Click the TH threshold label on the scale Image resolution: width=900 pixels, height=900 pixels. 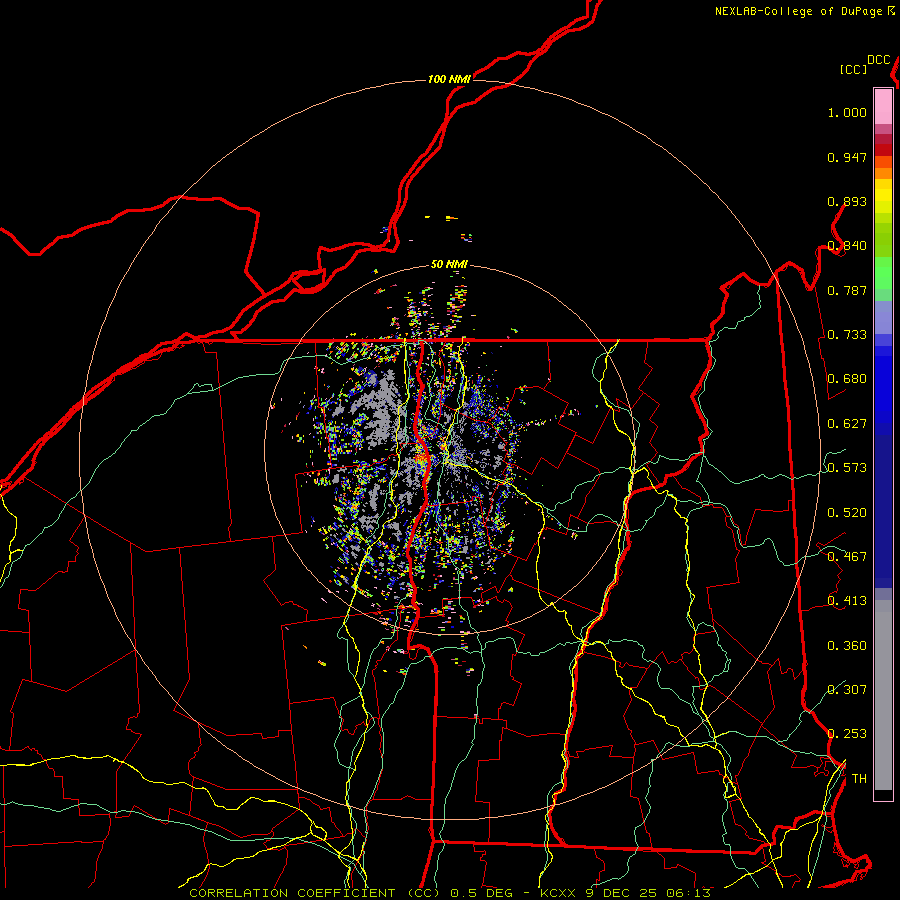point(859,779)
